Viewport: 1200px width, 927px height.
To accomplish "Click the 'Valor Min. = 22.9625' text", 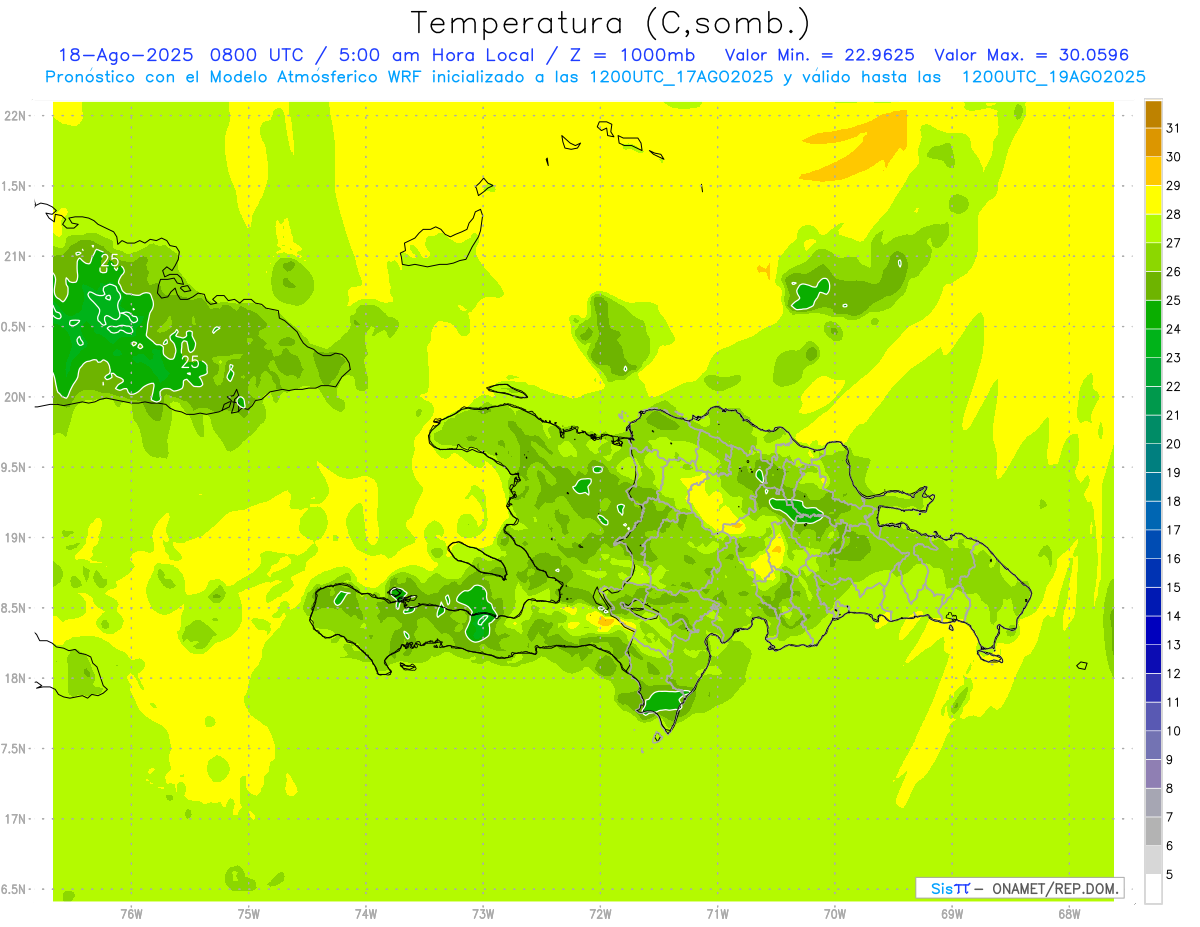I will 819,55.
